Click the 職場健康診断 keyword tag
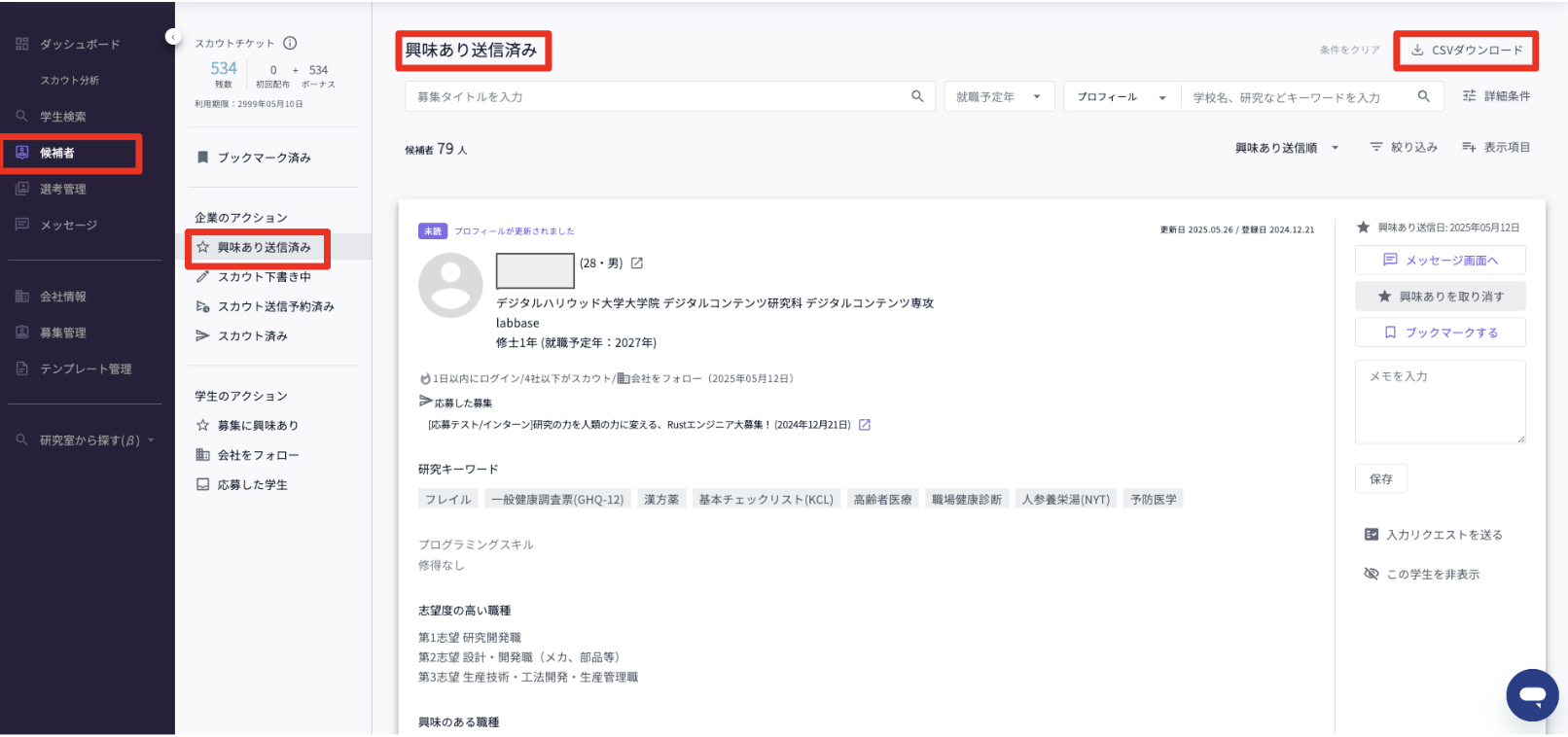Viewport: 1568px width, 737px height. point(967,499)
